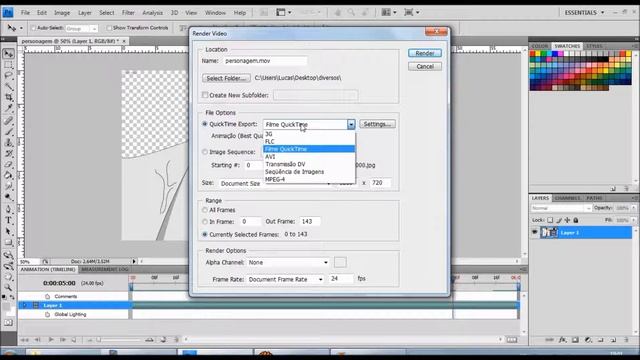Select the All Frames radio button
Image resolution: width=640 pixels, height=360 pixels.
click(205, 210)
